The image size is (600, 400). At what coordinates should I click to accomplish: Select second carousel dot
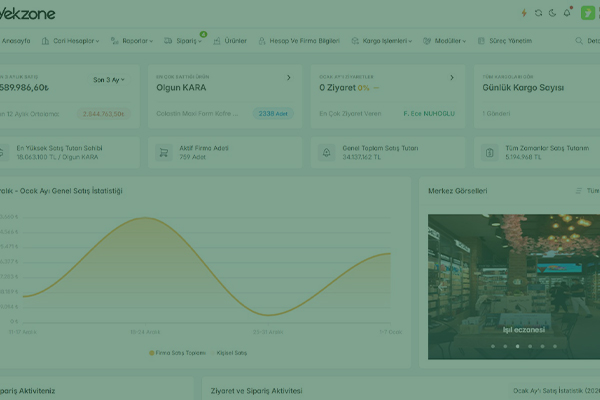click(505, 346)
